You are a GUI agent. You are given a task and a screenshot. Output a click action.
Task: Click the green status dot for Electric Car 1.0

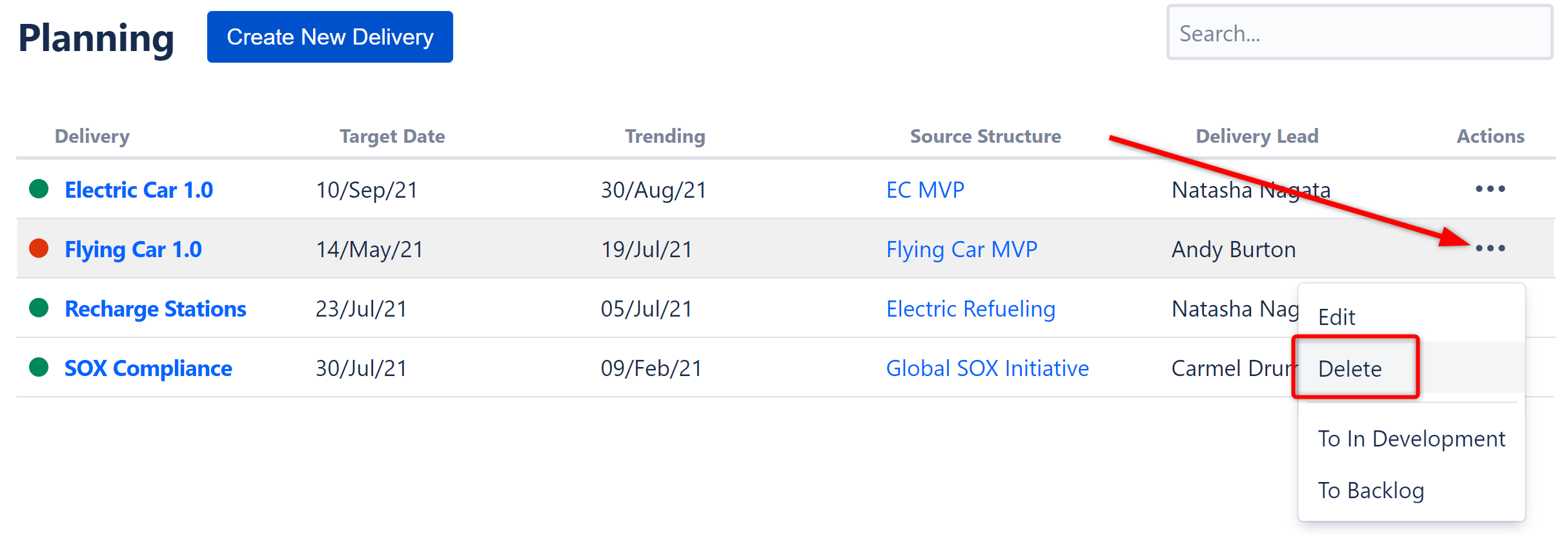point(39,189)
